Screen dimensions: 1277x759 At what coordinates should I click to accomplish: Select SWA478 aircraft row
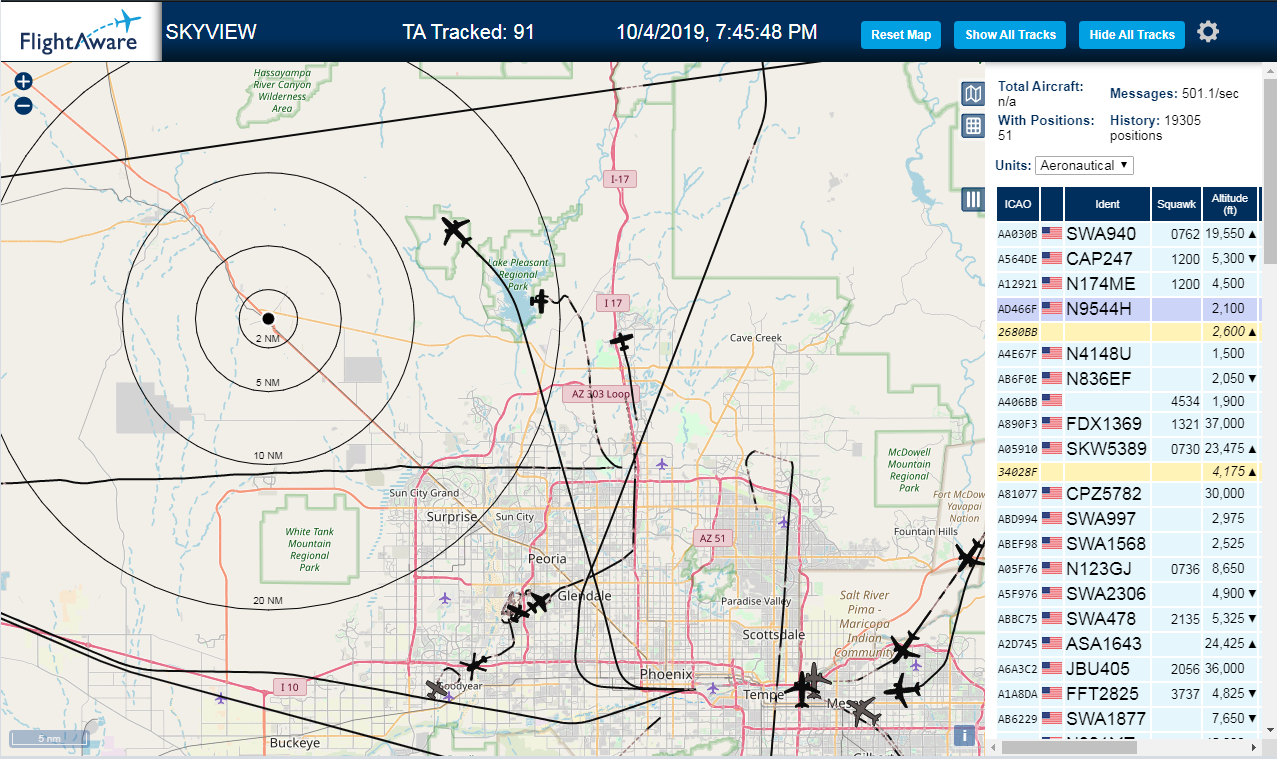pos(1127,618)
